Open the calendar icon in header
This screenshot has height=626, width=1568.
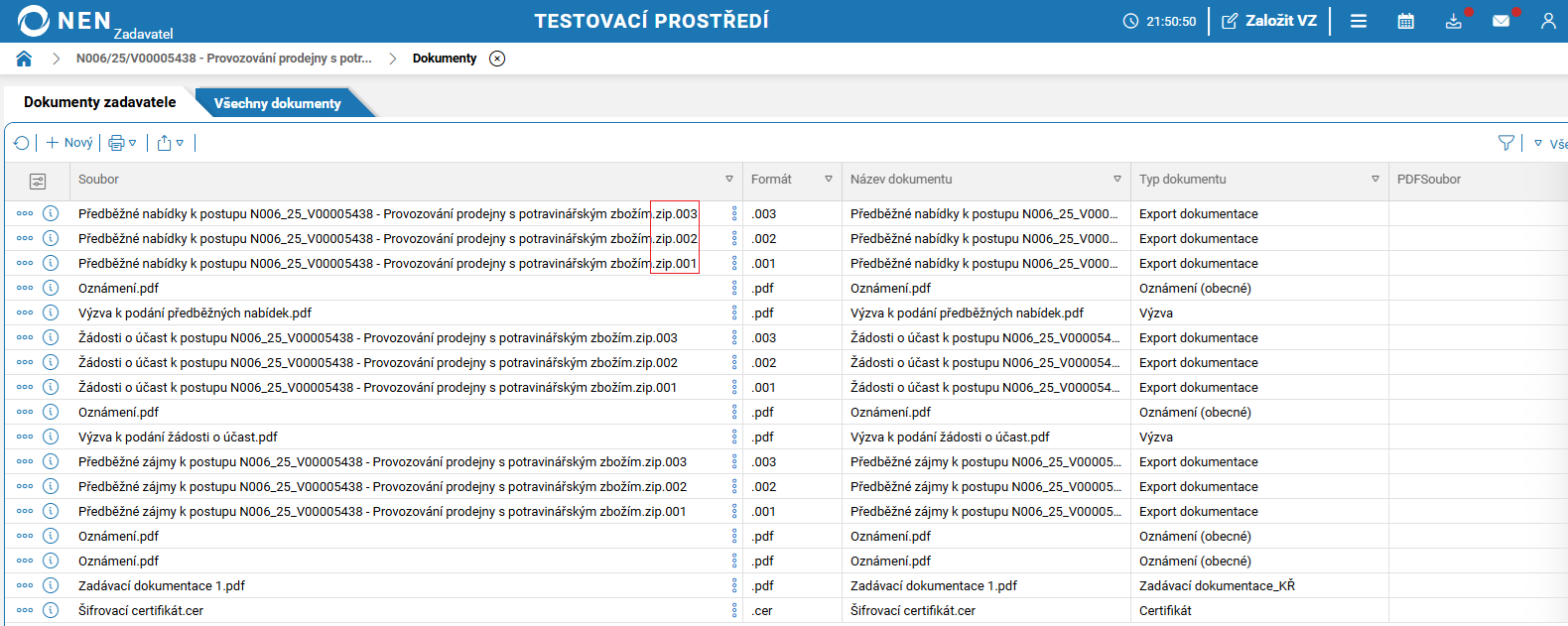1405,21
